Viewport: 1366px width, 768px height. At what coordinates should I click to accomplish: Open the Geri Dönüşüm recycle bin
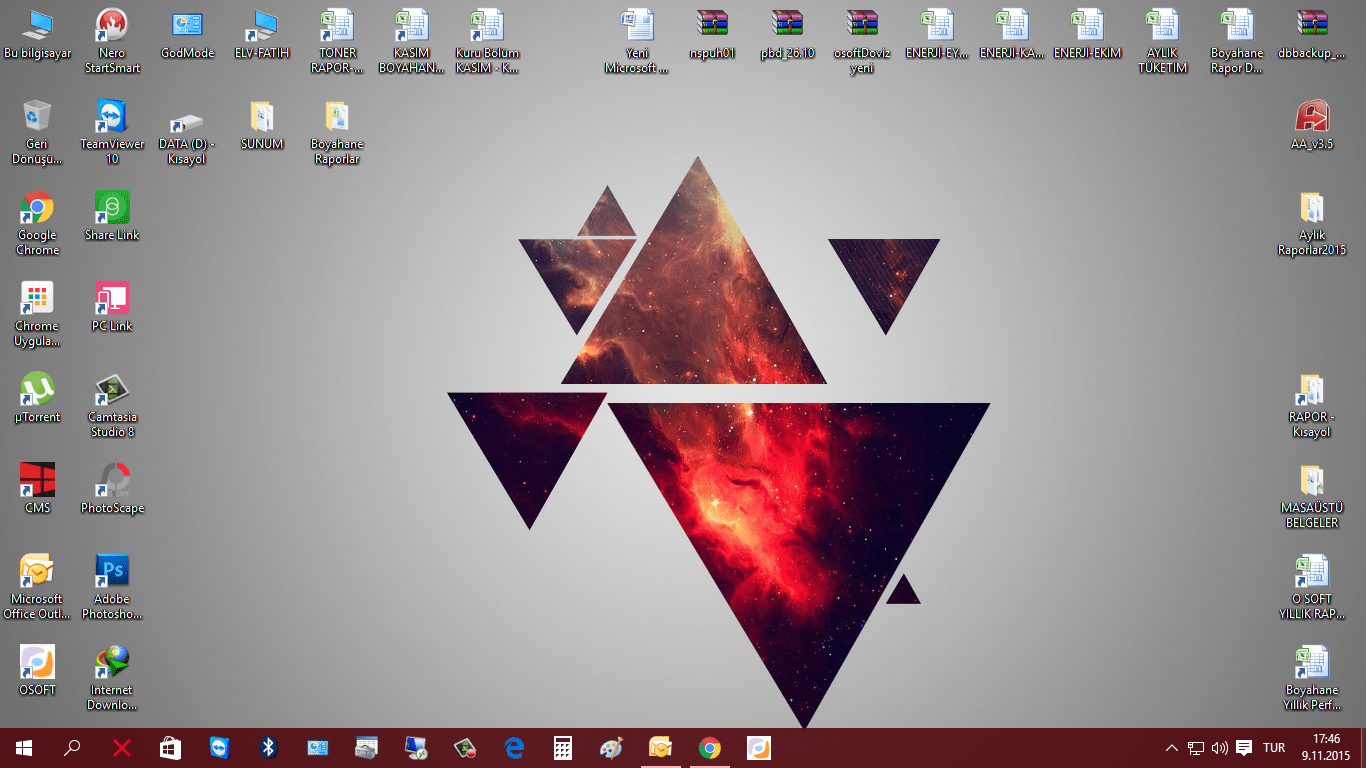(x=37, y=133)
